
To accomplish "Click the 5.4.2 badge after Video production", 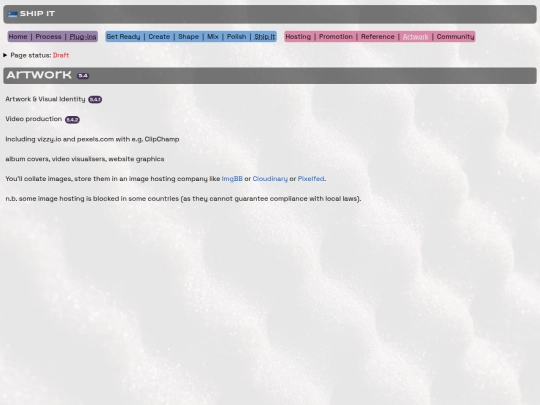I will pos(72,120).
